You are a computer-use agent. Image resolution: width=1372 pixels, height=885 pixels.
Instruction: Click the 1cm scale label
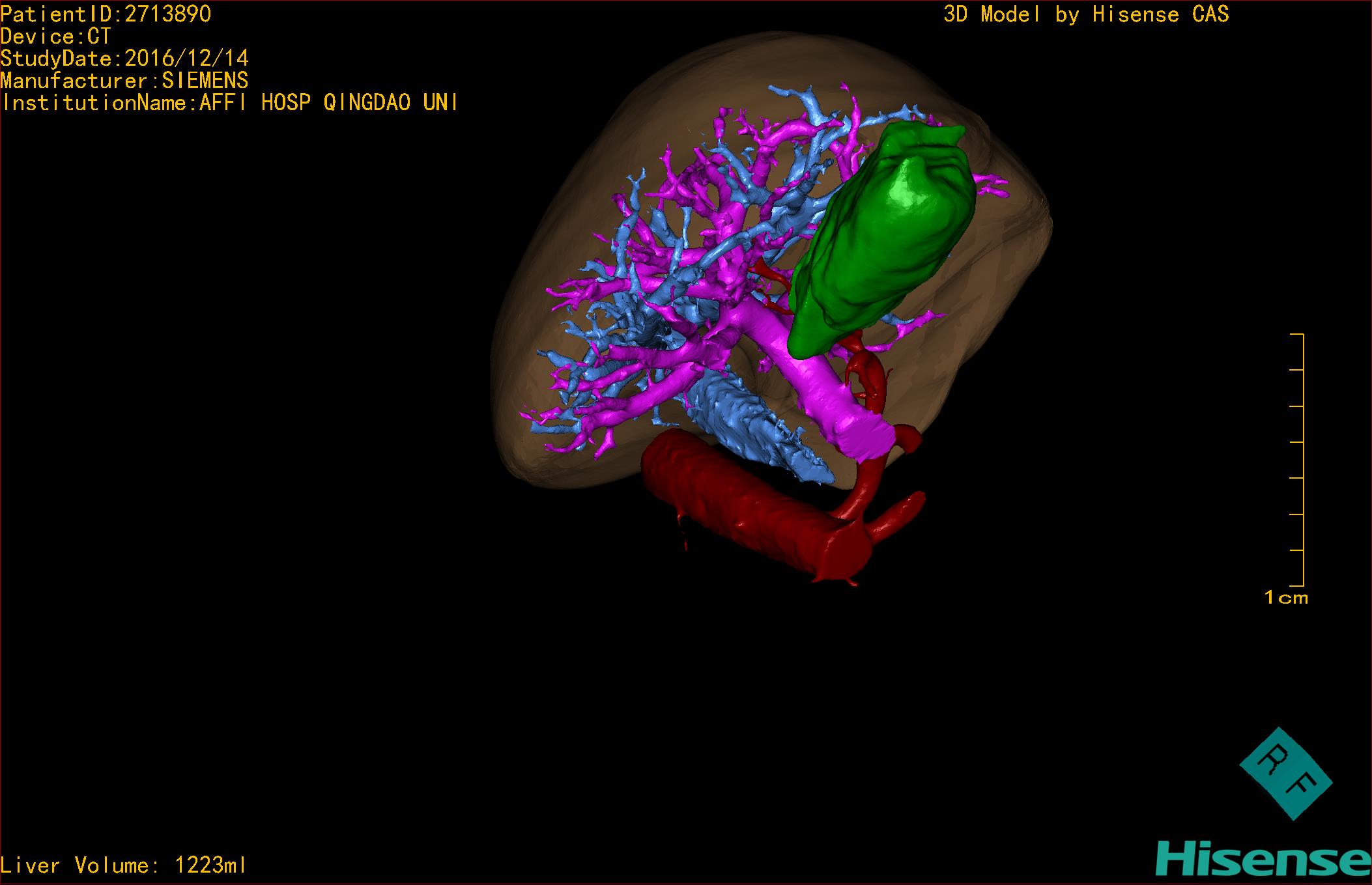click(1285, 598)
